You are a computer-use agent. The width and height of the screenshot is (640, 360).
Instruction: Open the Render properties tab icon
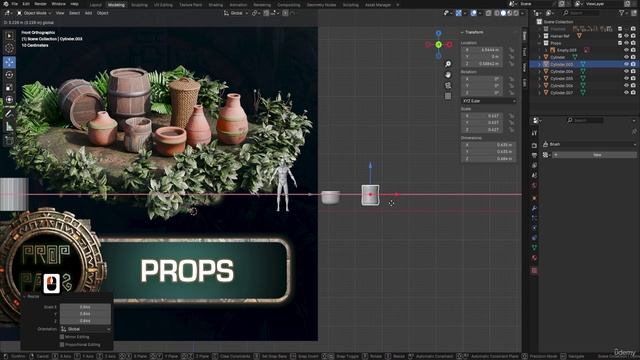pyautogui.click(x=534, y=145)
